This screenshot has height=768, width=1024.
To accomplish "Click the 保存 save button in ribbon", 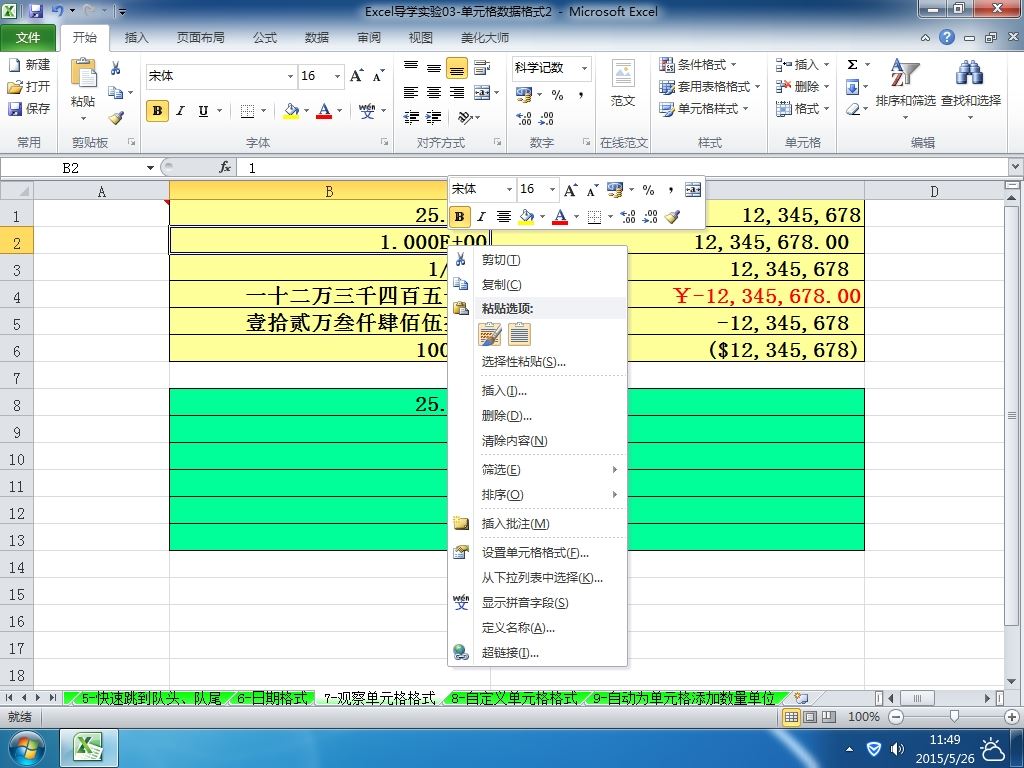I will [29, 108].
